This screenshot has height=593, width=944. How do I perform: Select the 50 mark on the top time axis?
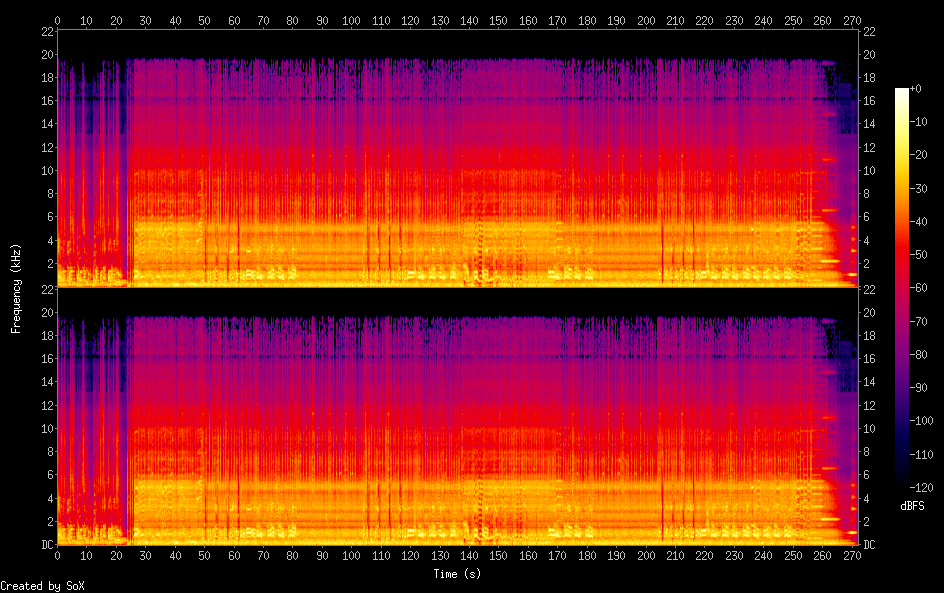[204, 19]
